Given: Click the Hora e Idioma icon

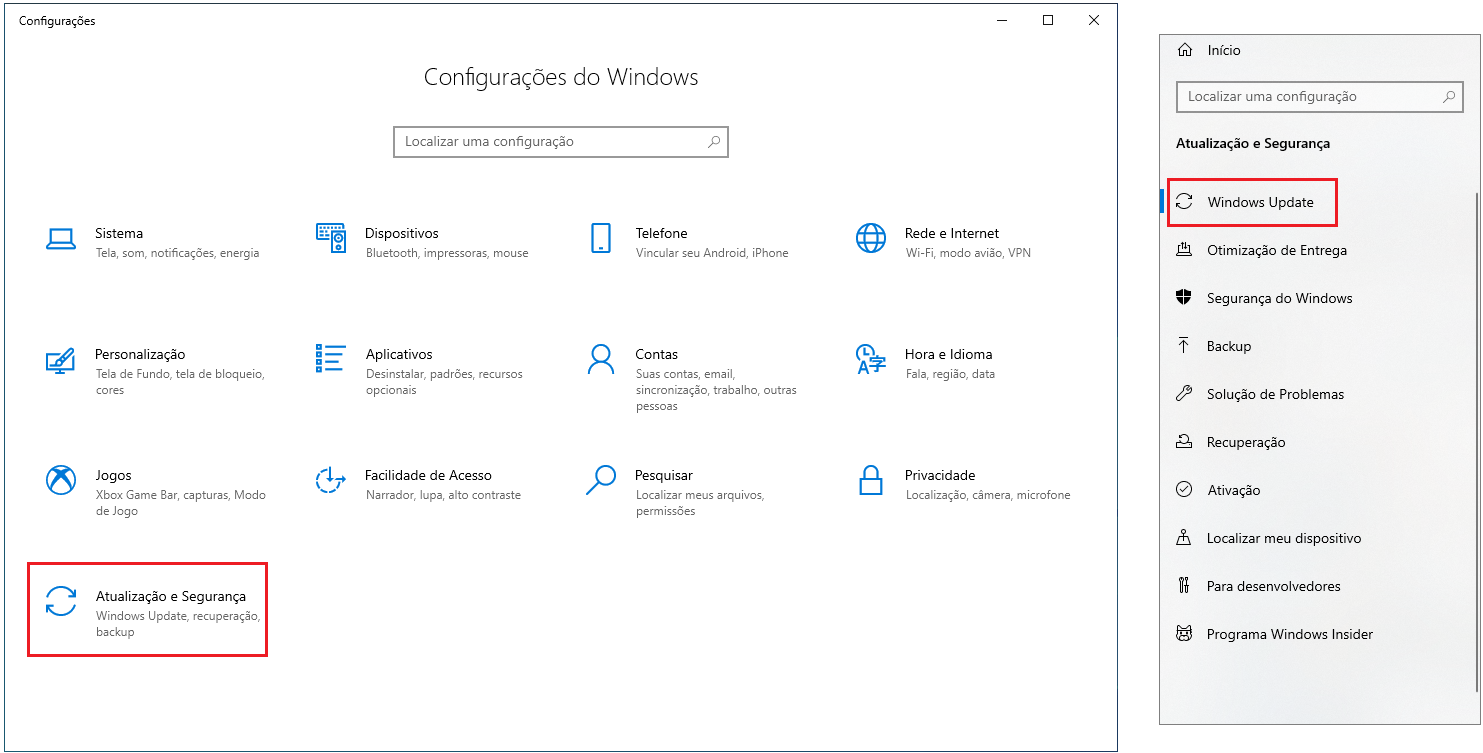Looking at the screenshot, I should click(x=870, y=359).
